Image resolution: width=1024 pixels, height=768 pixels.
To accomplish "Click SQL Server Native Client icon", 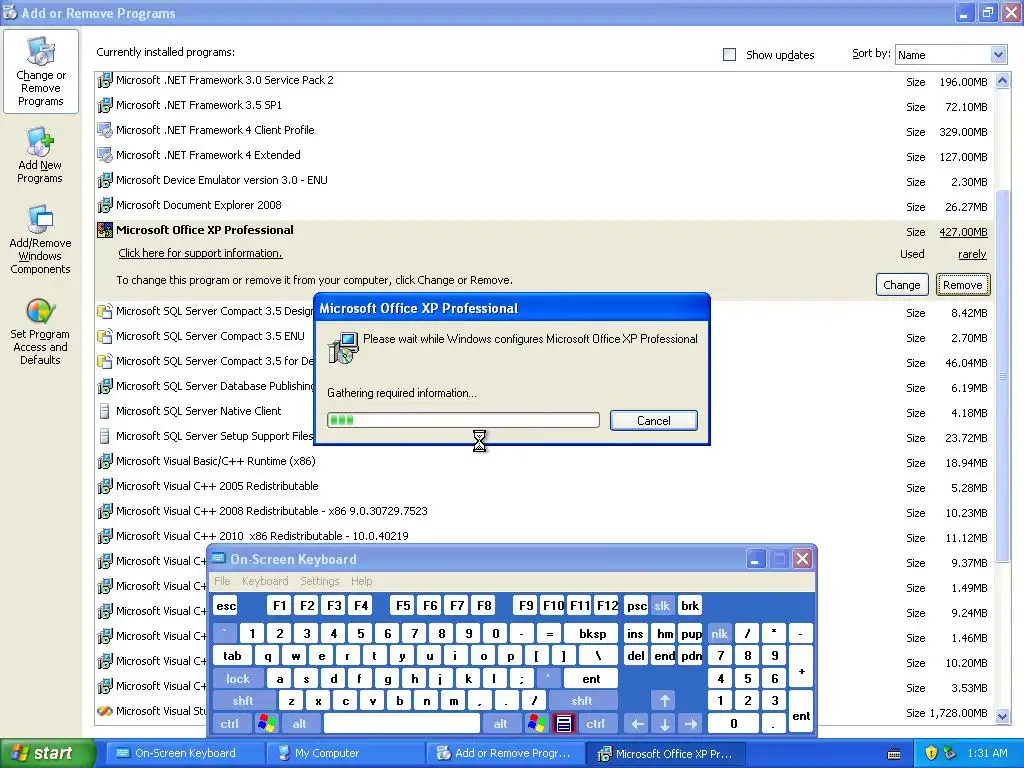I will [x=104, y=411].
